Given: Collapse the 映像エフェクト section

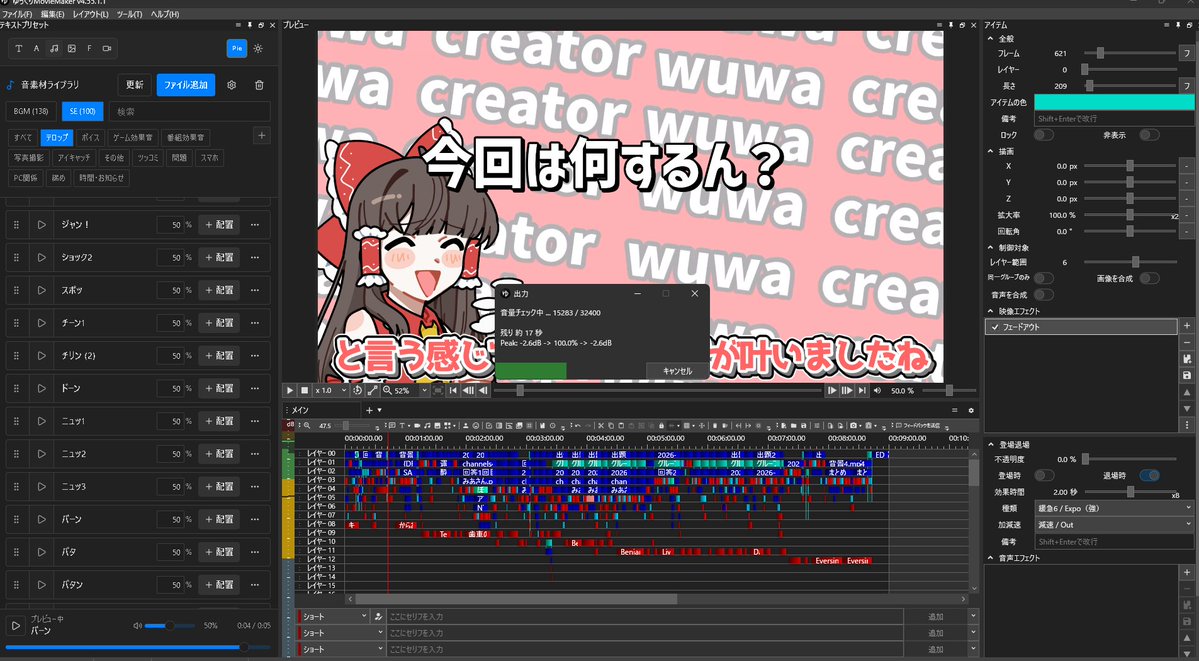Looking at the screenshot, I should pos(991,311).
